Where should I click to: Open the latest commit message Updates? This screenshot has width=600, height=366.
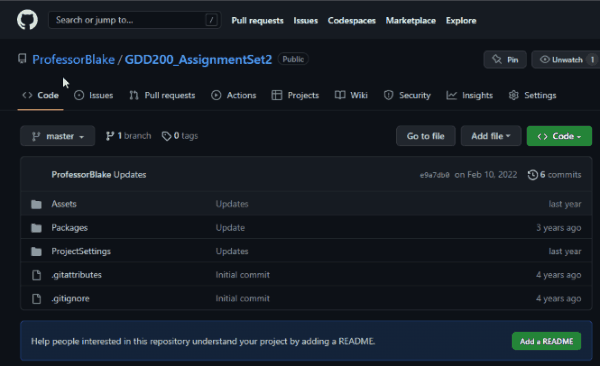coord(130,175)
